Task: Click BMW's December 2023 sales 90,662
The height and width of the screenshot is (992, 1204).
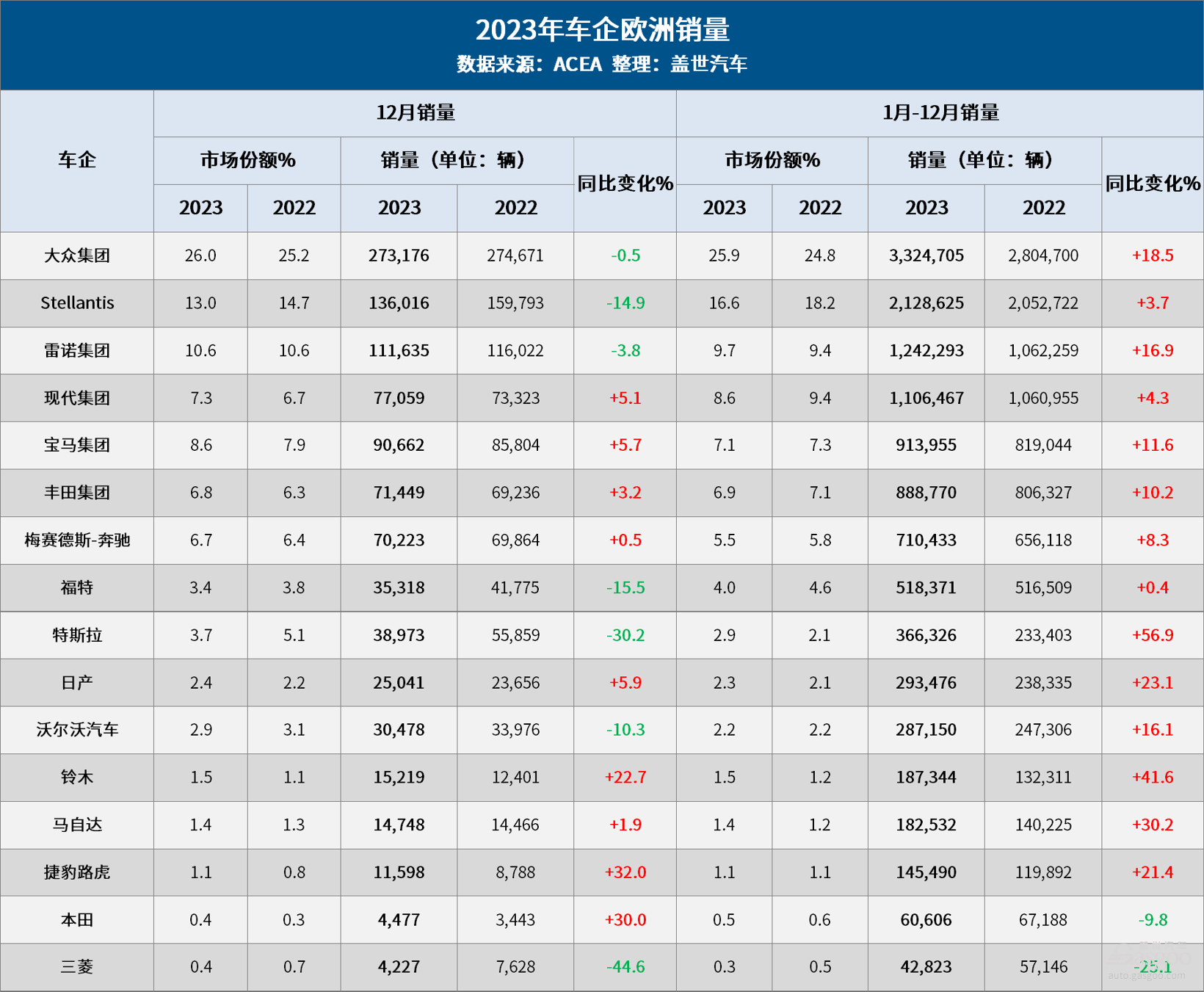Action: [x=399, y=445]
